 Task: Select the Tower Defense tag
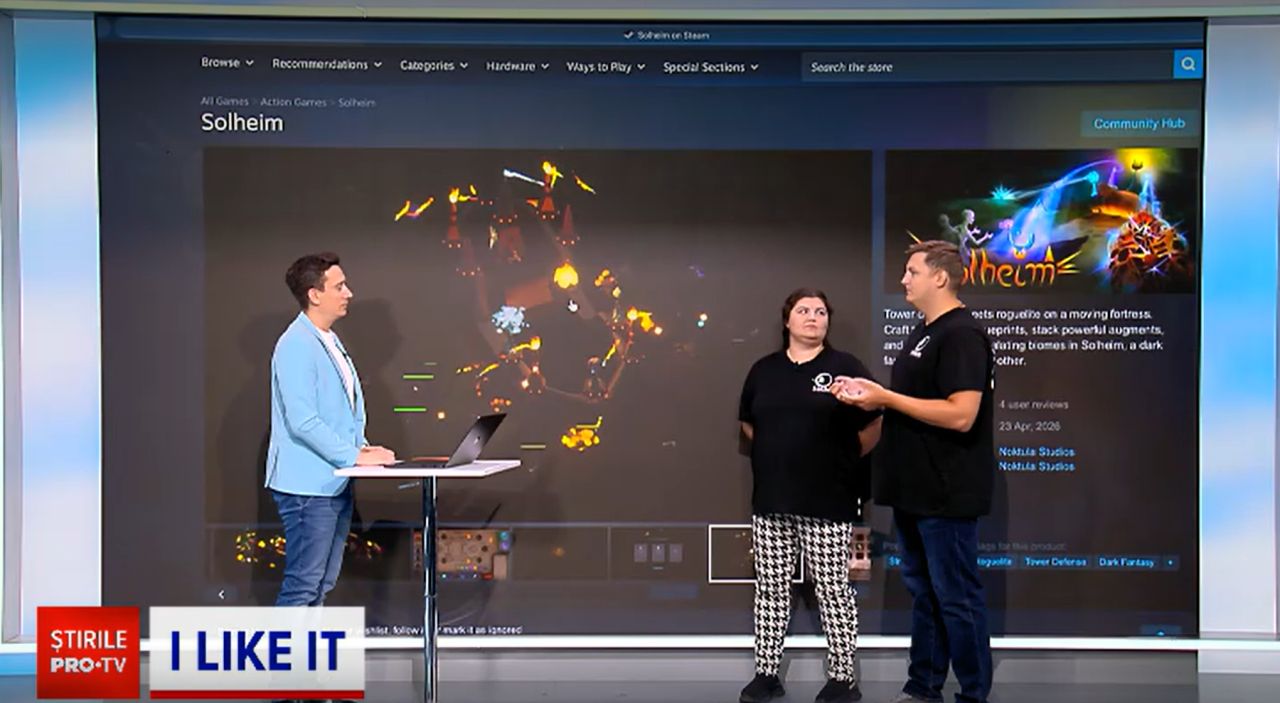click(x=1055, y=562)
